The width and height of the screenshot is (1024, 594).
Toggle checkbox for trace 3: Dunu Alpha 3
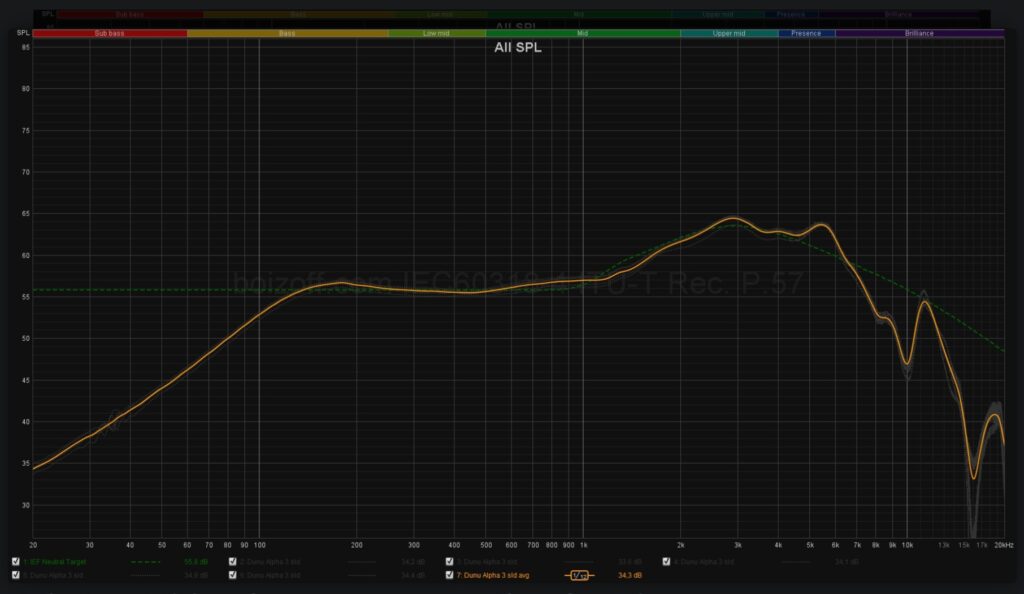(x=449, y=561)
